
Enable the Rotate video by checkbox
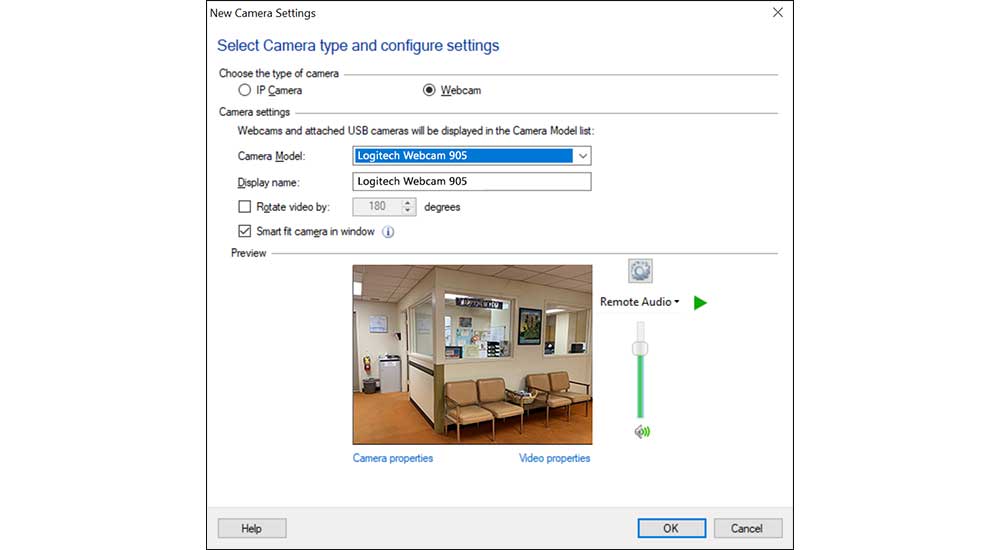pos(245,207)
